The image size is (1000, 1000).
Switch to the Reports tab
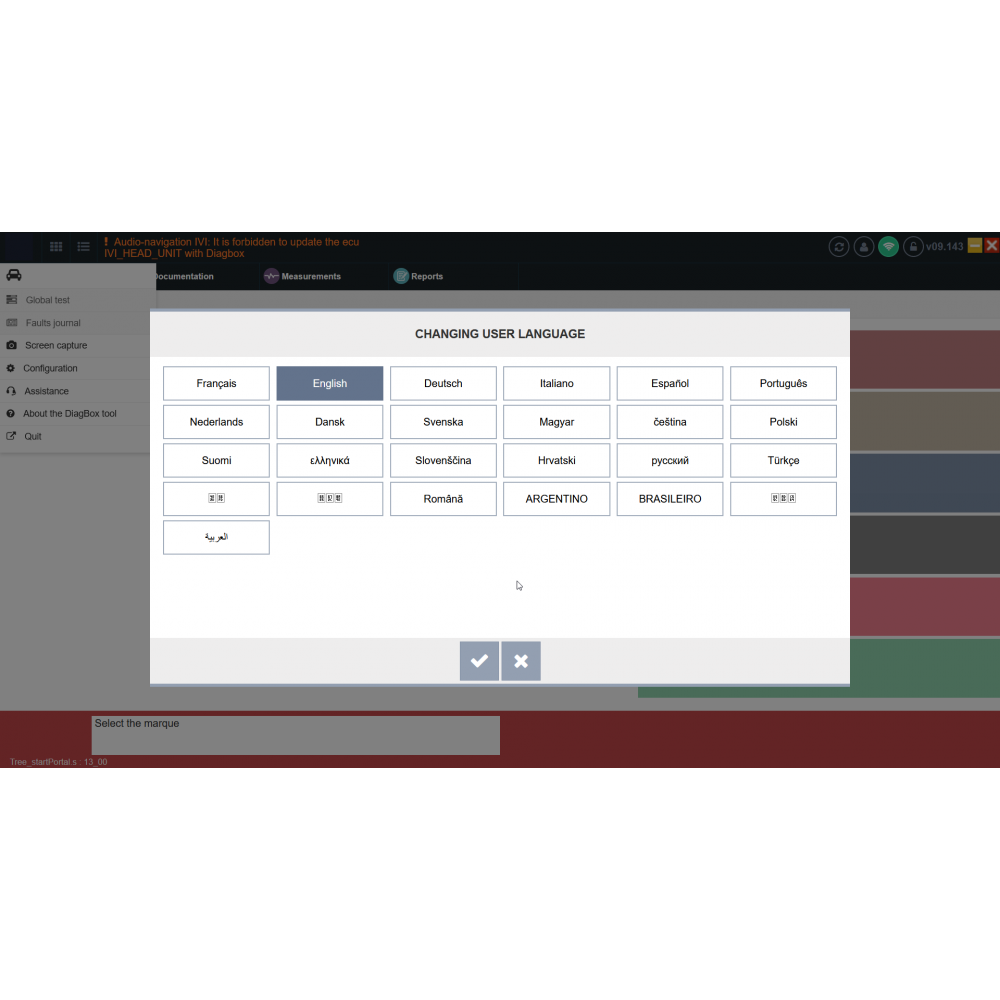pyautogui.click(x=418, y=276)
